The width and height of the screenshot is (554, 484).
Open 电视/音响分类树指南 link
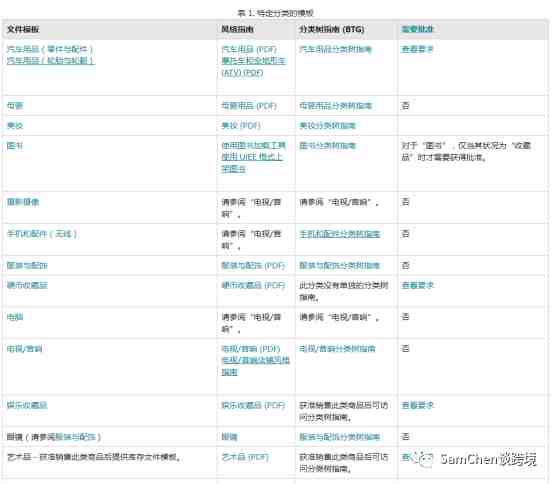click(337, 349)
